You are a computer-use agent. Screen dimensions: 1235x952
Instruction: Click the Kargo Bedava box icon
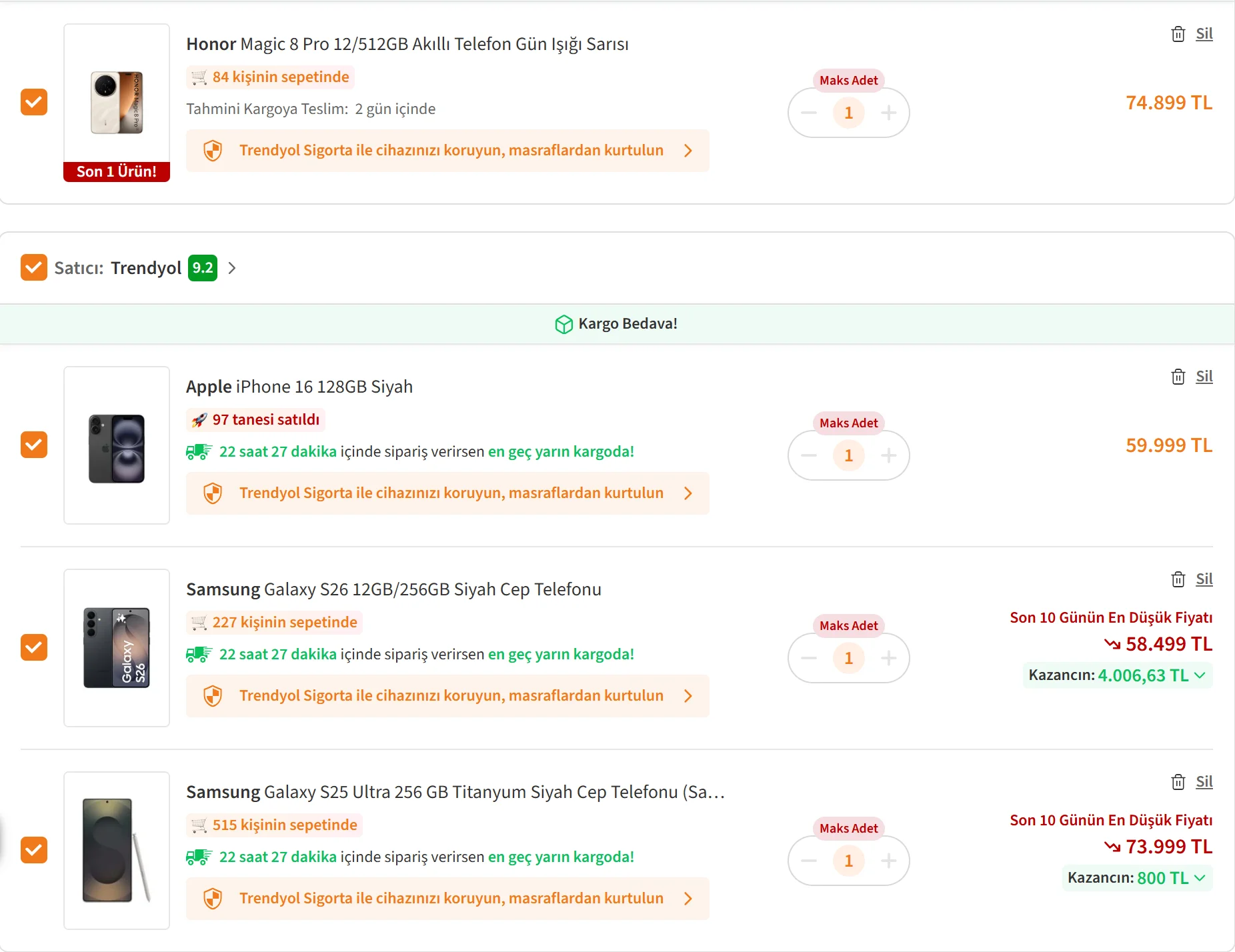tap(564, 324)
